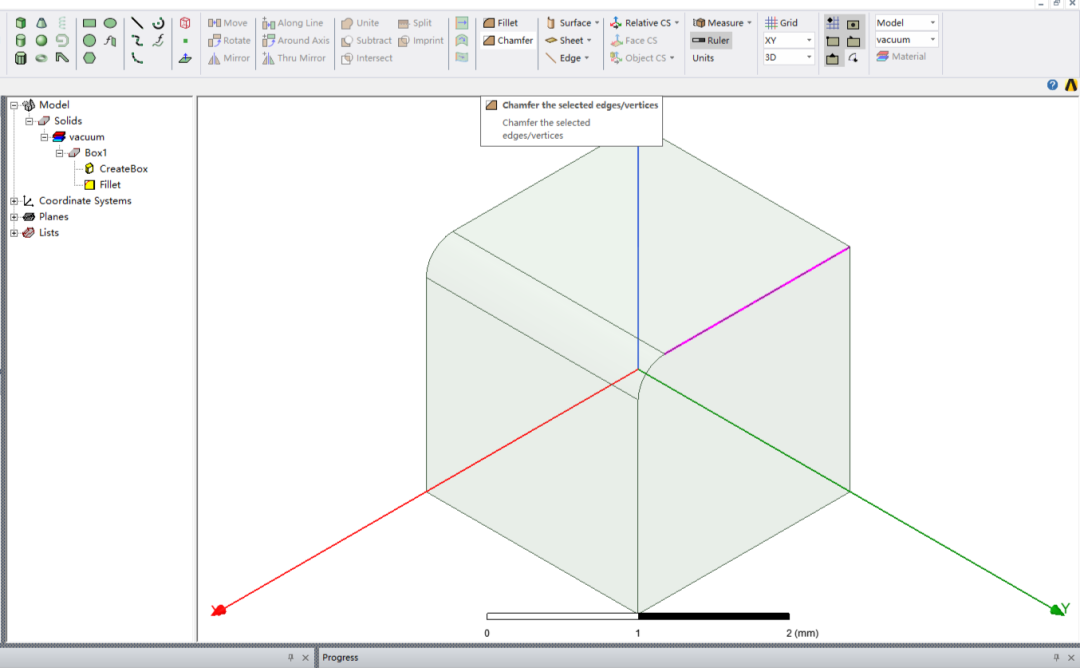Select the Draw Spiral tool icon

(62, 41)
